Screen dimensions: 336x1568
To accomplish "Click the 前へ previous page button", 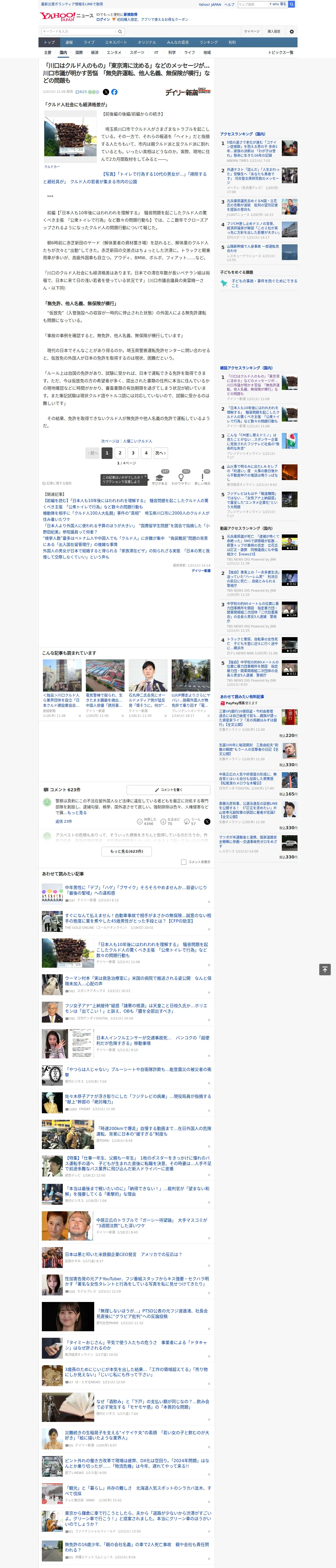I will pyautogui.click(x=92, y=453).
